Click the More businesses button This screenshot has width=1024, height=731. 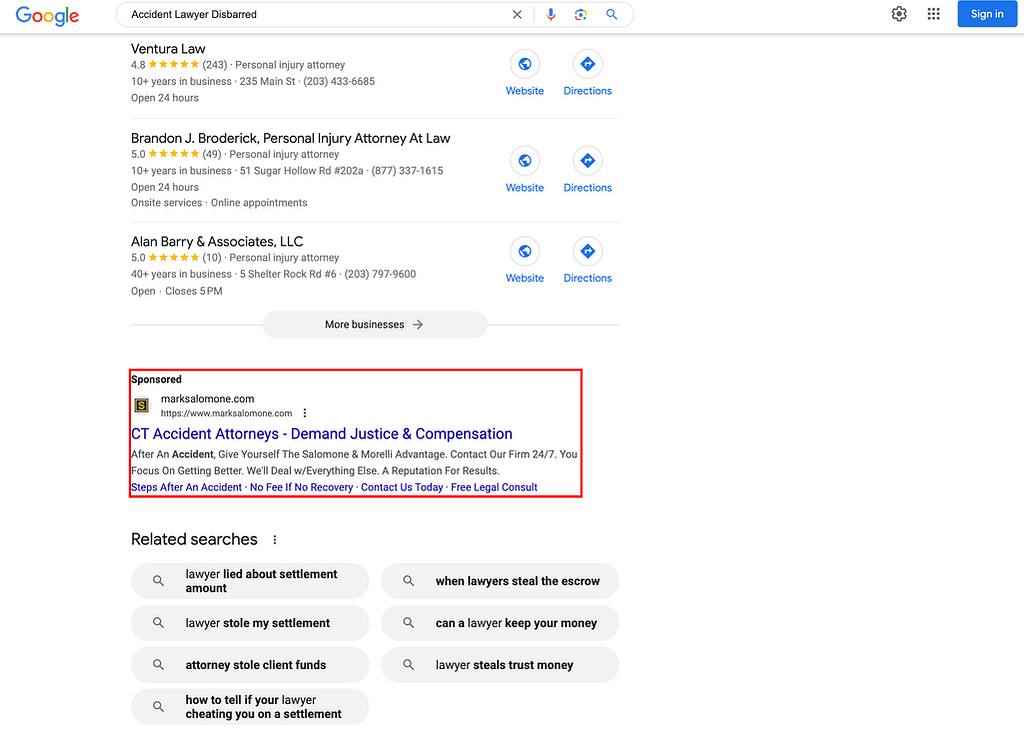pos(375,325)
